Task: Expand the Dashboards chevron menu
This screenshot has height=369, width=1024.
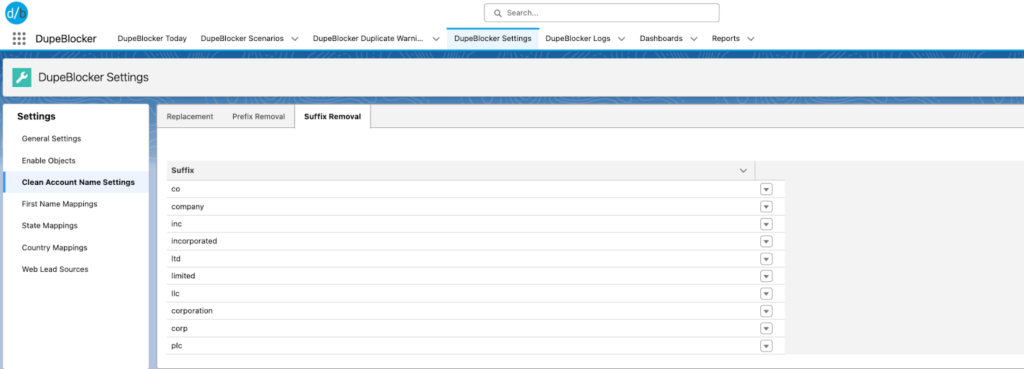Action: 693,39
